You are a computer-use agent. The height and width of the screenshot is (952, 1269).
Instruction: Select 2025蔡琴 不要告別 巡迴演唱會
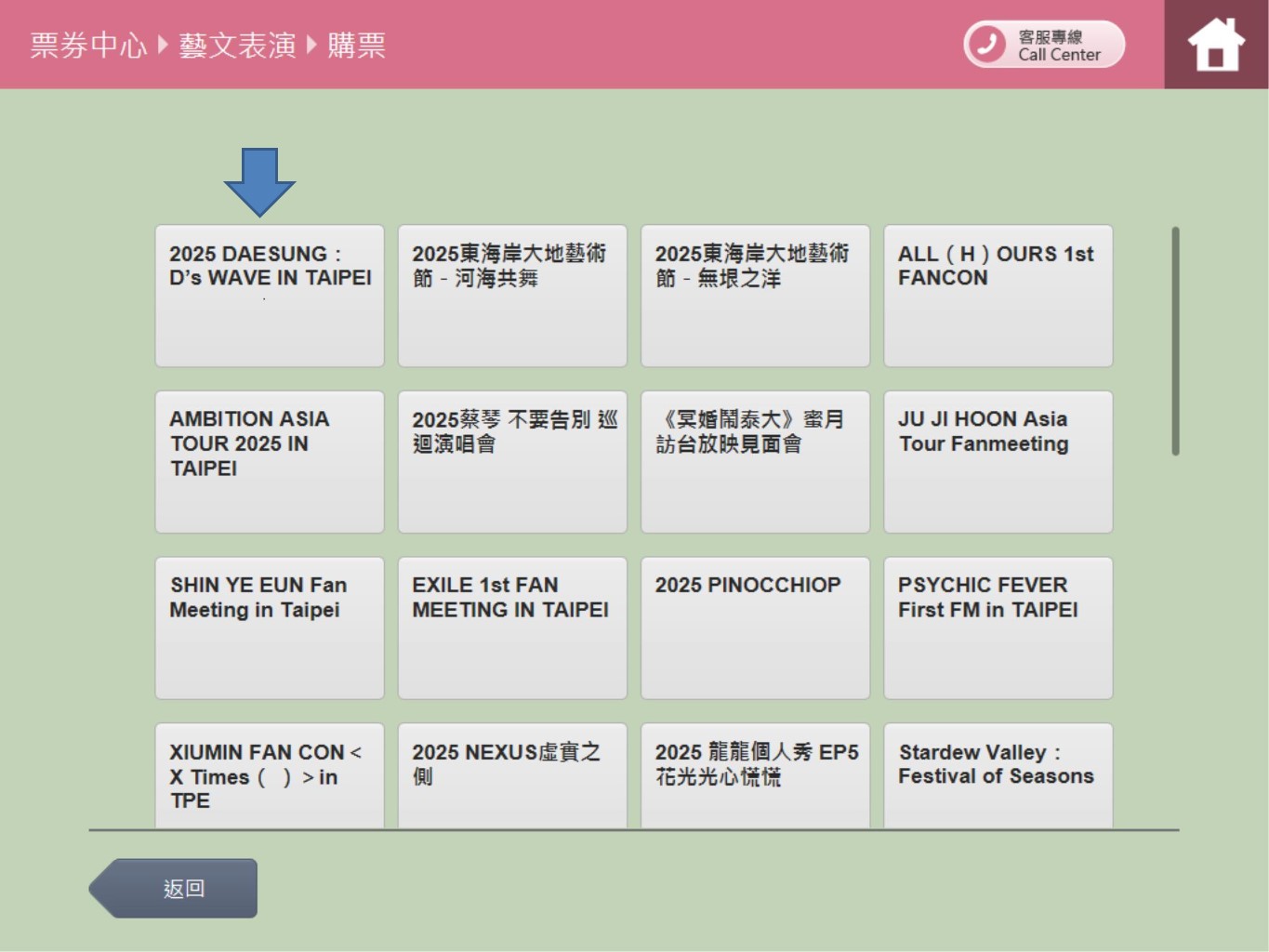pos(511,460)
